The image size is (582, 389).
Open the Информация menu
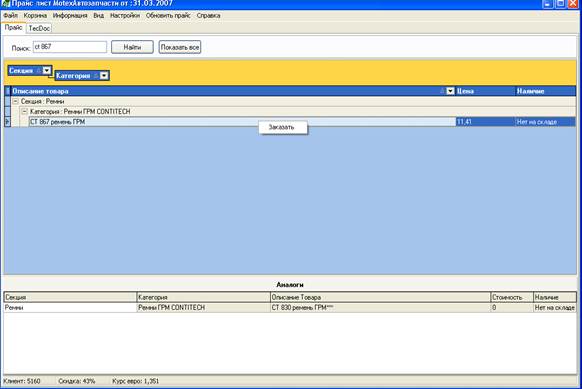coord(70,16)
